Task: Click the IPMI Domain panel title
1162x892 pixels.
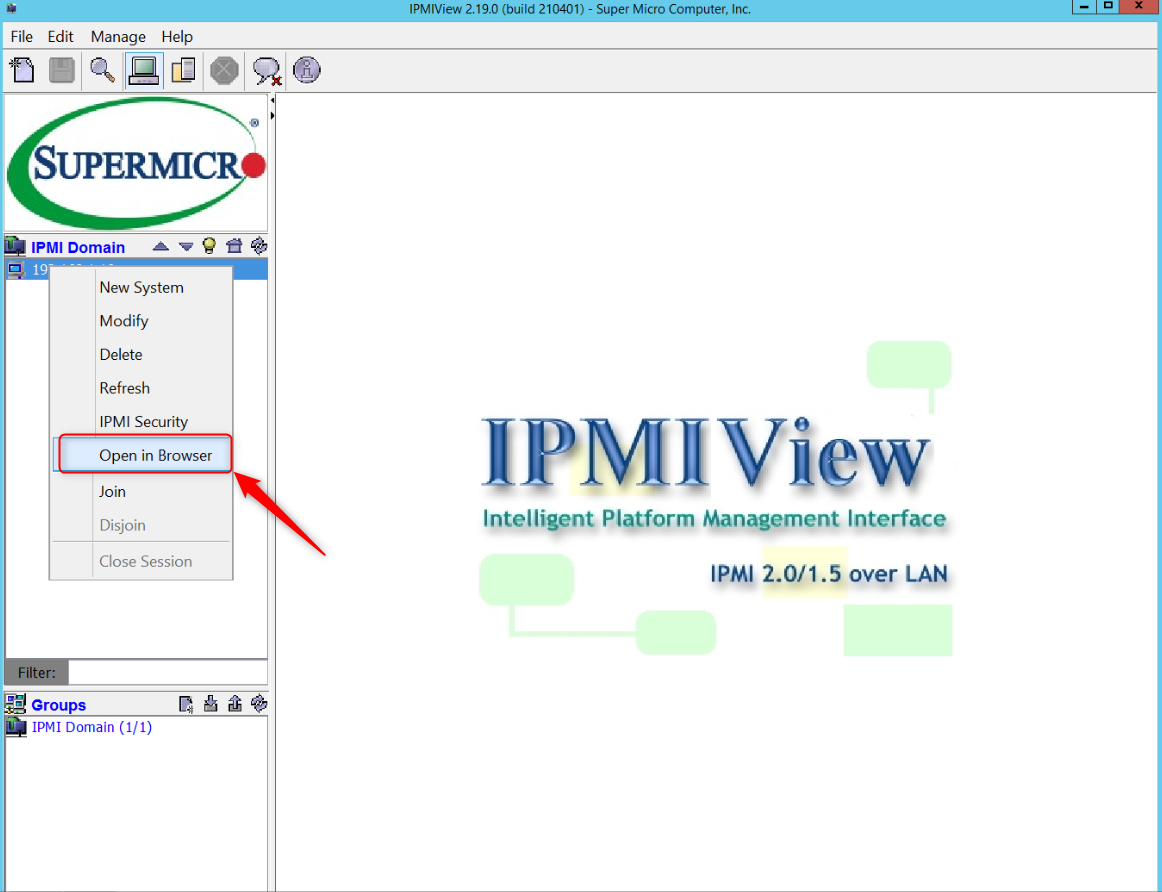Action: coord(78,247)
